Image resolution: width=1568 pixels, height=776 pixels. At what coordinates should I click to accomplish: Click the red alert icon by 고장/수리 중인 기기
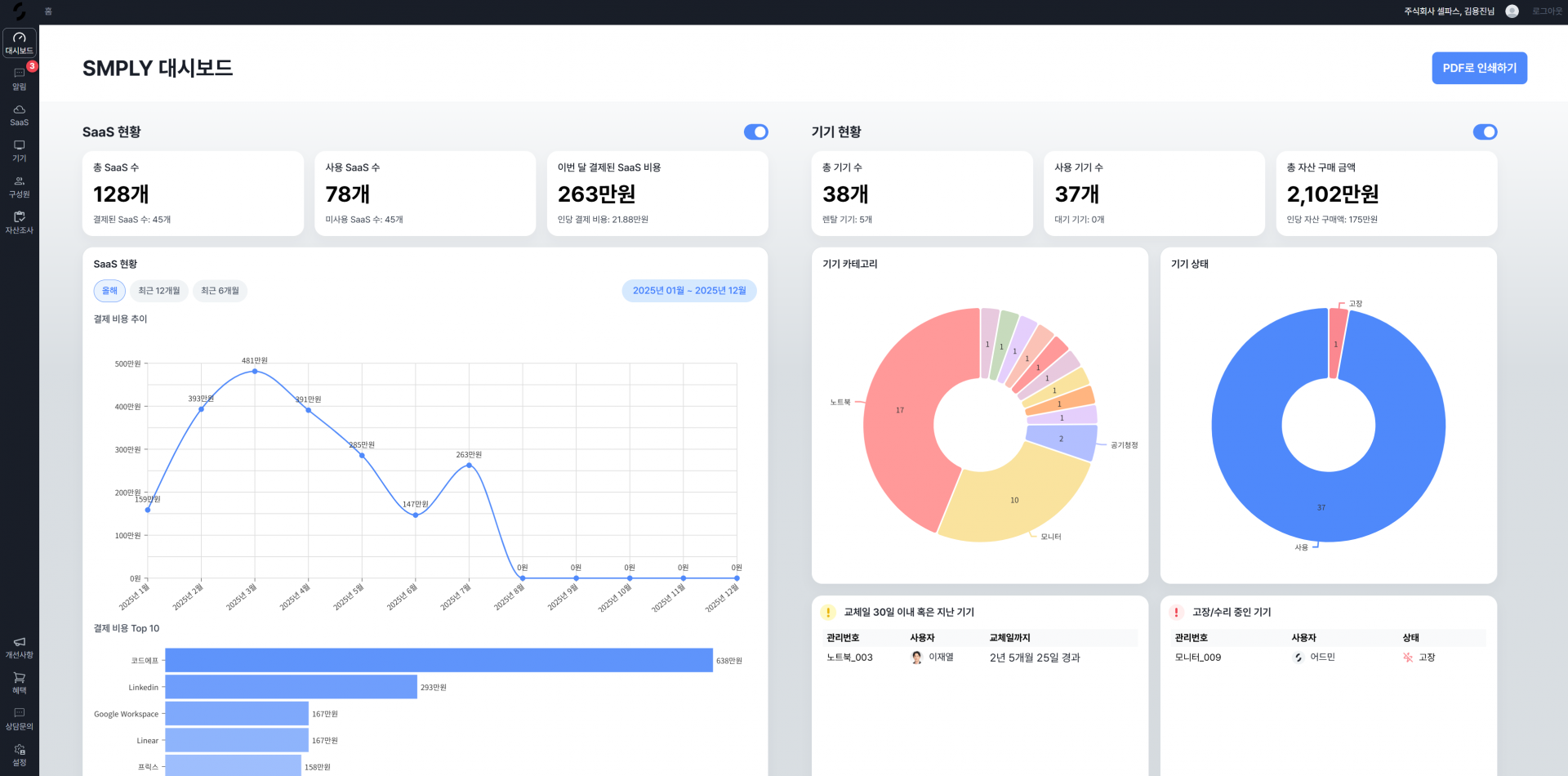(x=1176, y=612)
